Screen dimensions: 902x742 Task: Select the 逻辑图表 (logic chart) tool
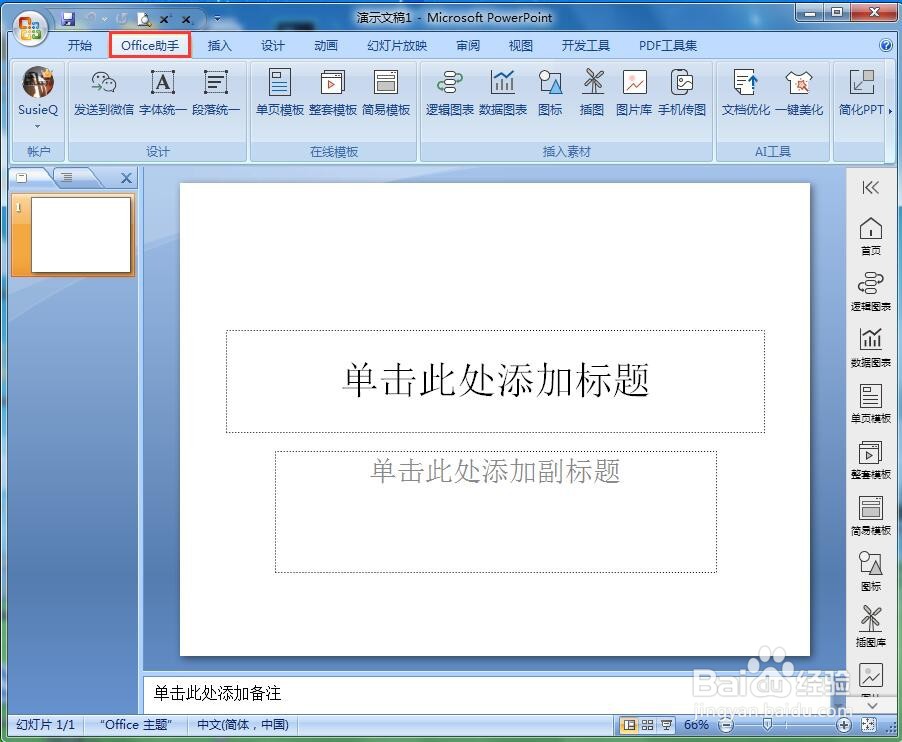tap(449, 95)
